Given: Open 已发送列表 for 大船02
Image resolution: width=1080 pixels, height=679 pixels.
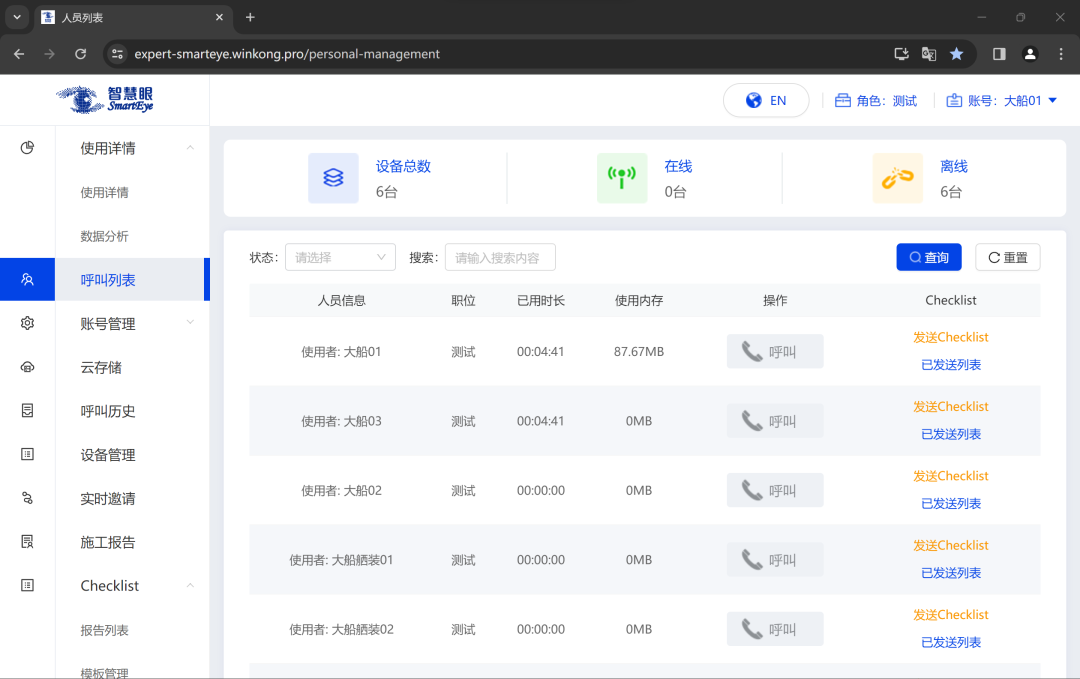Looking at the screenshot, I should pos(951,503).
